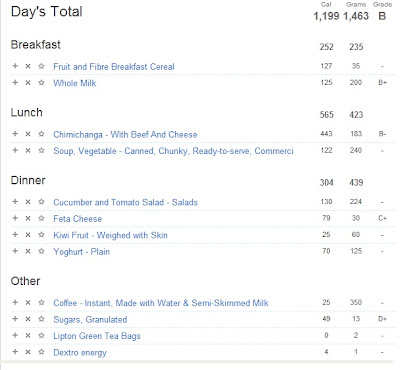This screenshot has width=400, height=370.
Task: Star the Yoghurt - Plain item
Action: (x=41, y=251)
